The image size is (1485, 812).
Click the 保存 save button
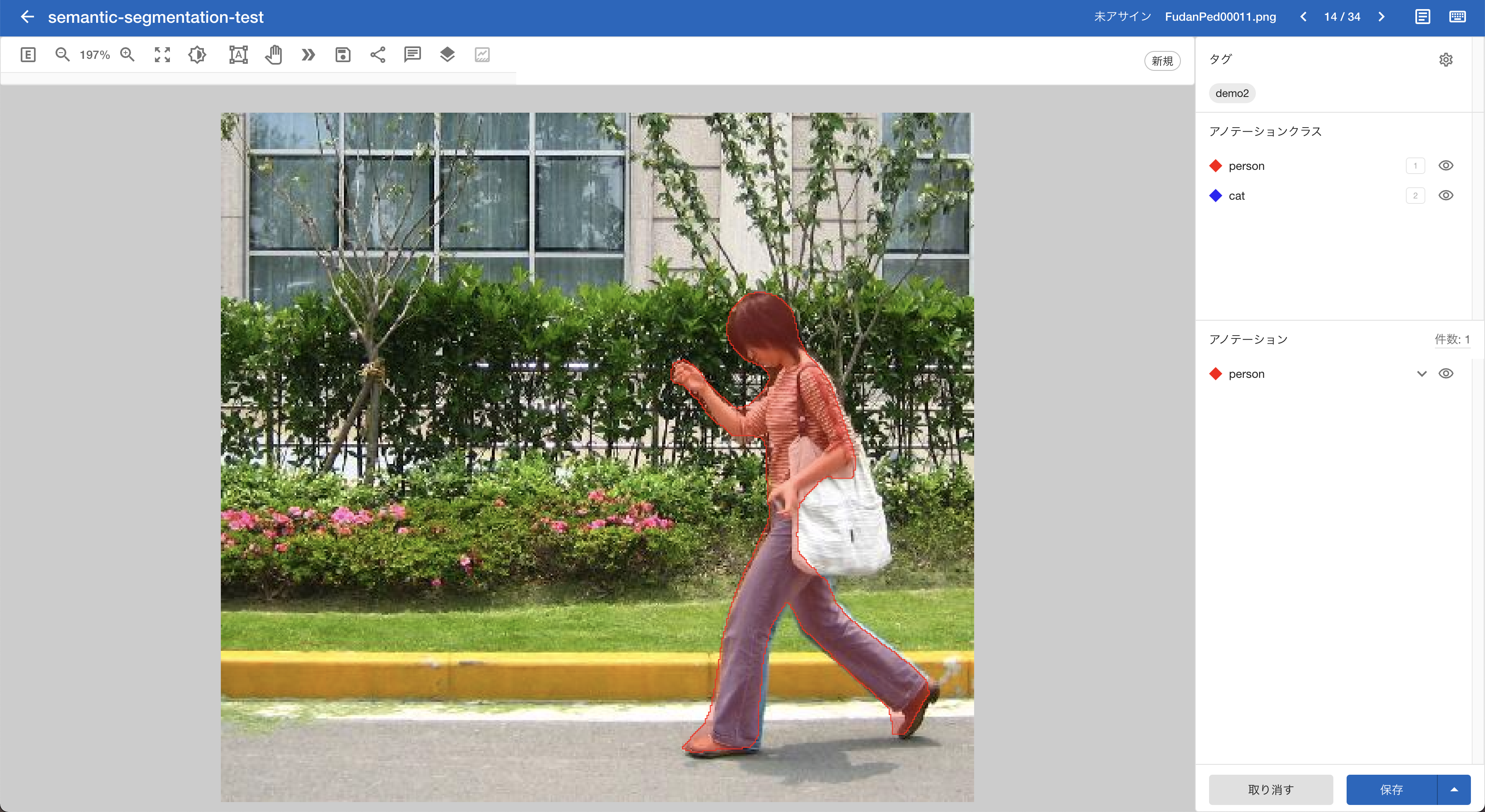coord(1391,790)
